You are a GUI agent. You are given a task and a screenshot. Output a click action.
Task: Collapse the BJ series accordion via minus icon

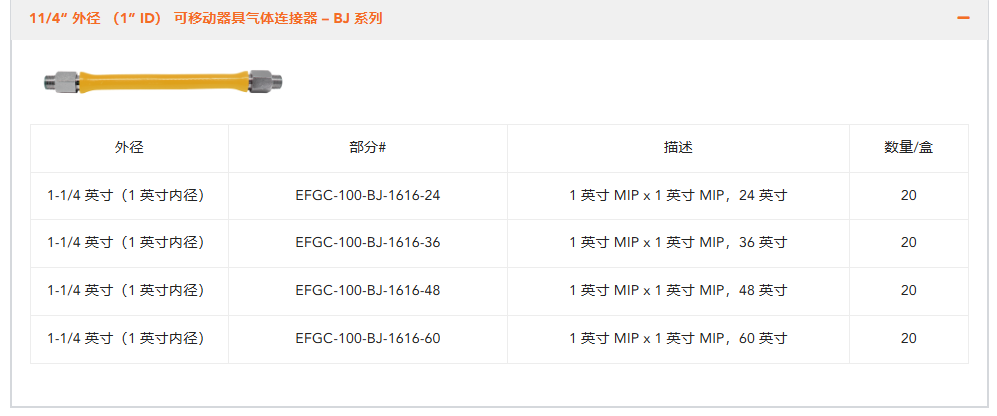pos(963,18)
